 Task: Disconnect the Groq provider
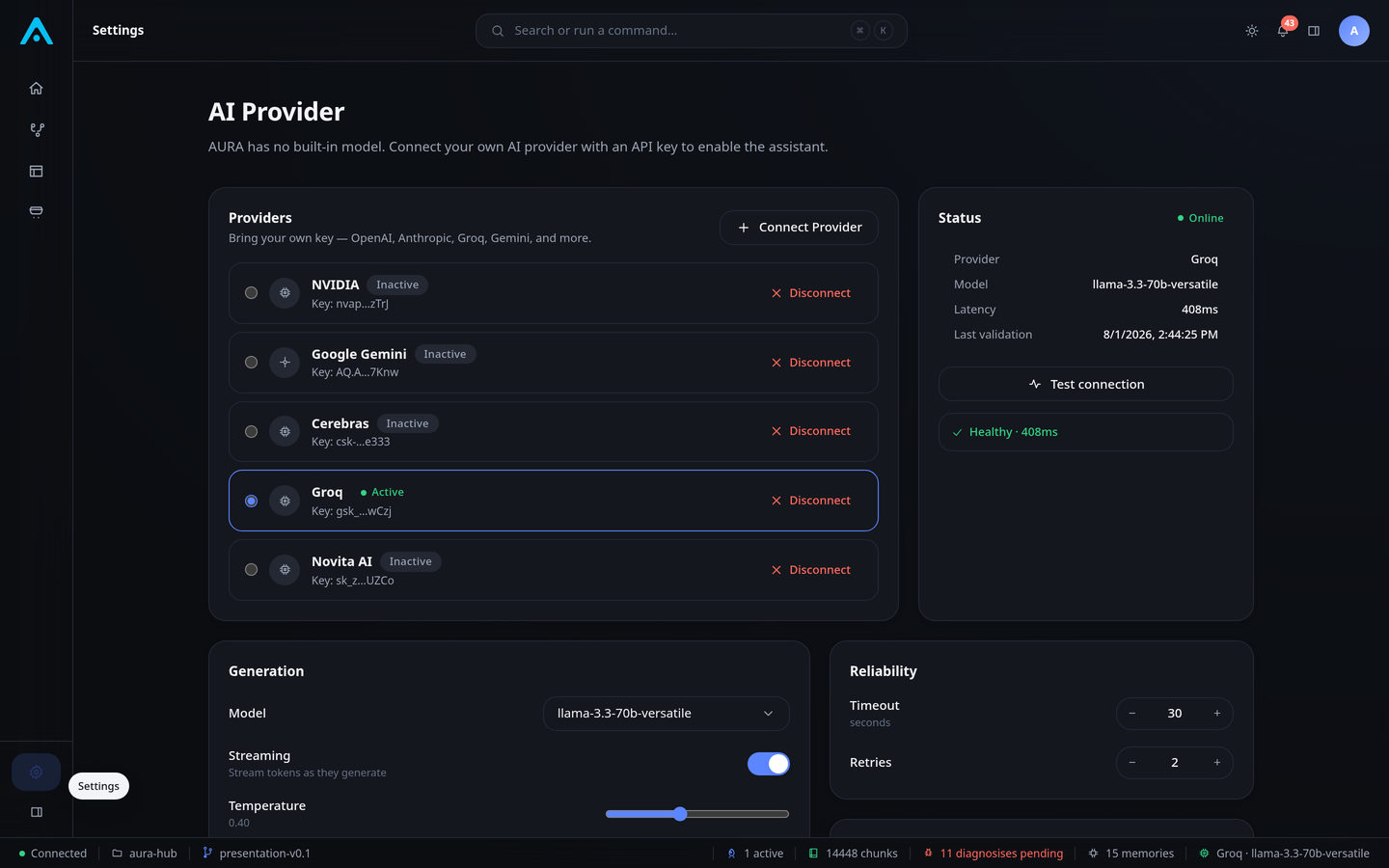811,501
